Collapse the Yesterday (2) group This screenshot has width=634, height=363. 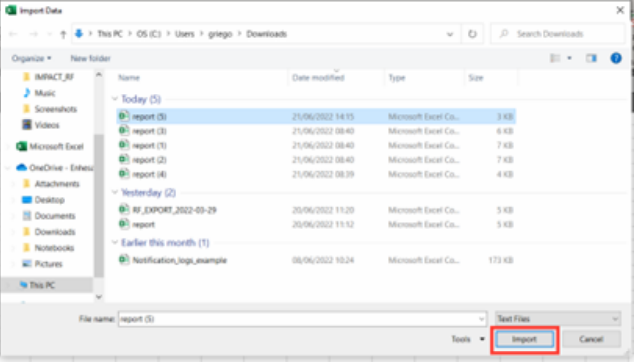(115, 192)
